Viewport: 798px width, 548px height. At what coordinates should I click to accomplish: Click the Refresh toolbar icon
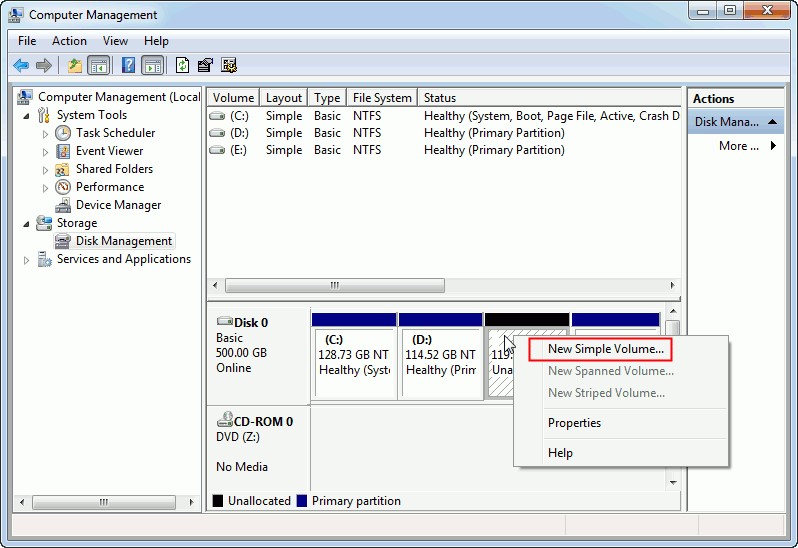point(182,66)
